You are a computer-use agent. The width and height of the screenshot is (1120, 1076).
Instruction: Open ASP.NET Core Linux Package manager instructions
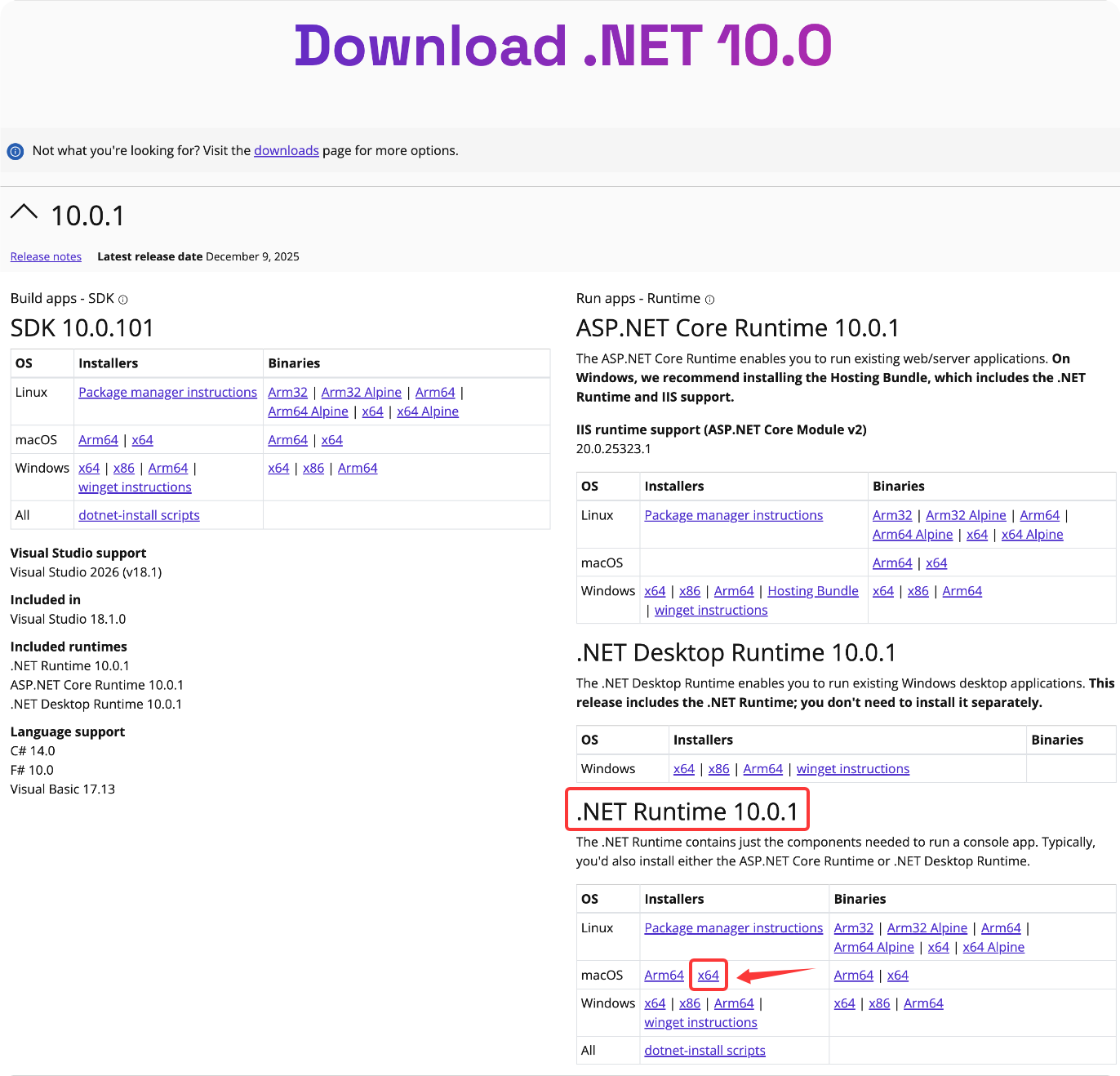click(734, 515)
